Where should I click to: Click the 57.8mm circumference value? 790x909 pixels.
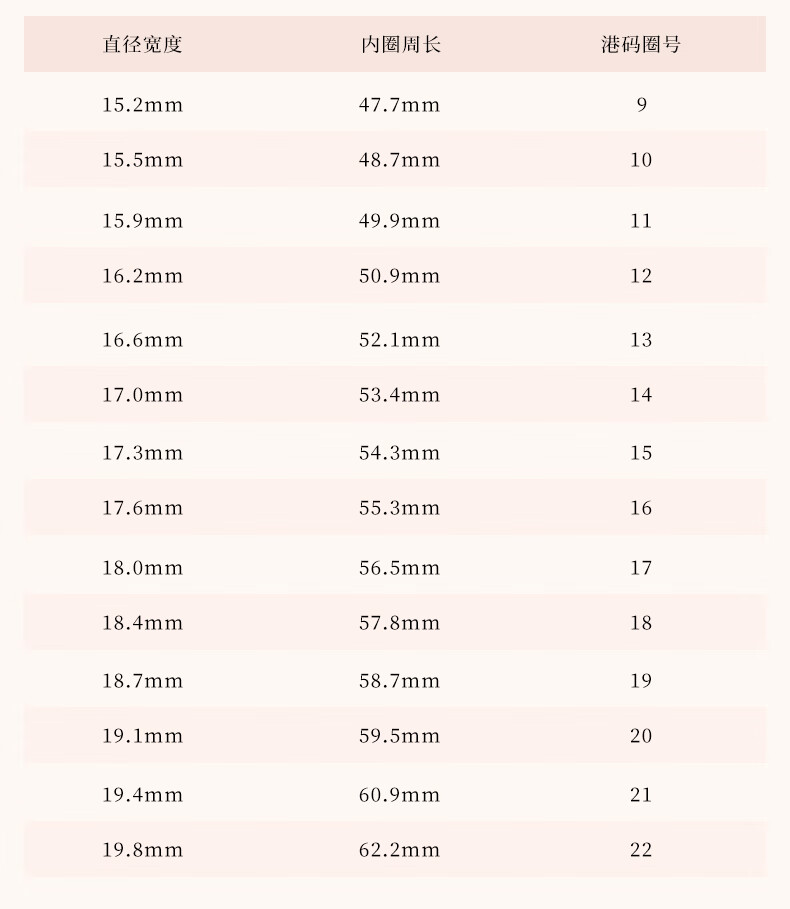click(x=400, y=623)
